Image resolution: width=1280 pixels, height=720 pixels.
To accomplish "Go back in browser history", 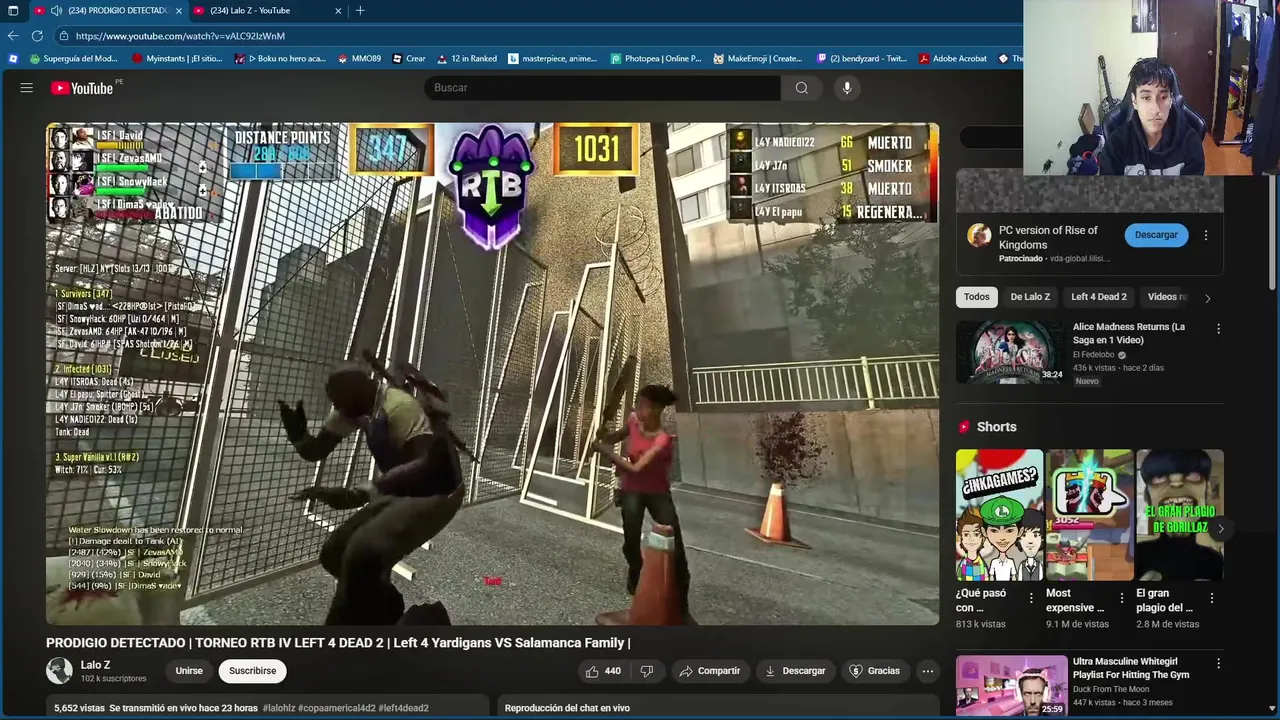I will pyautogui.click(x=13, y=36).
